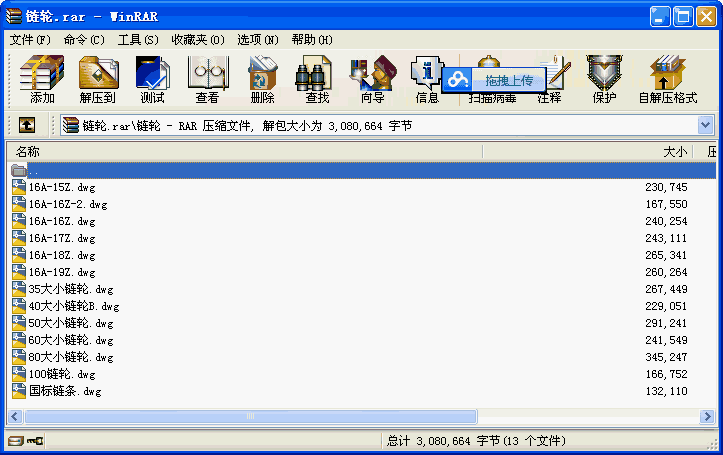Click the WinRAR title bar app icon
The width and height of the screenshot is (723, 455).
[13, 16]
